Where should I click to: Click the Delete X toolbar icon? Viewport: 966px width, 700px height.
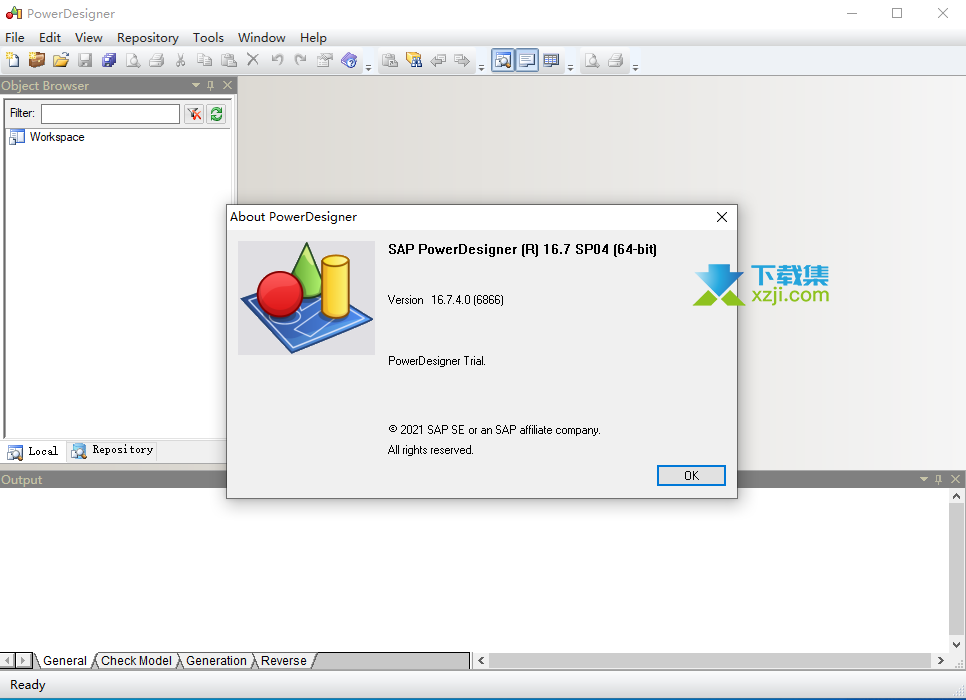point(253,60)
